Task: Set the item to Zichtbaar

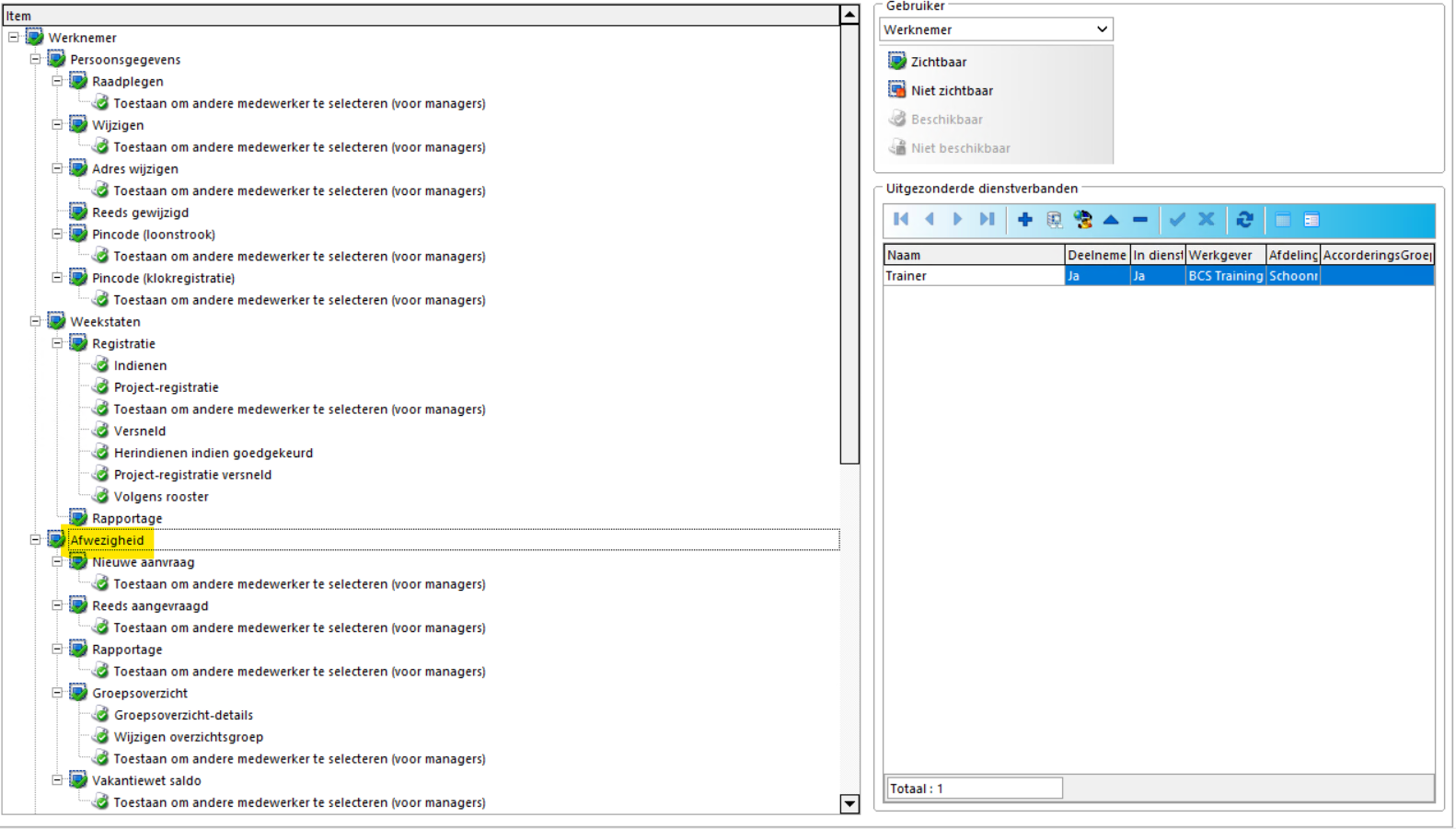Action: (928, 62)
